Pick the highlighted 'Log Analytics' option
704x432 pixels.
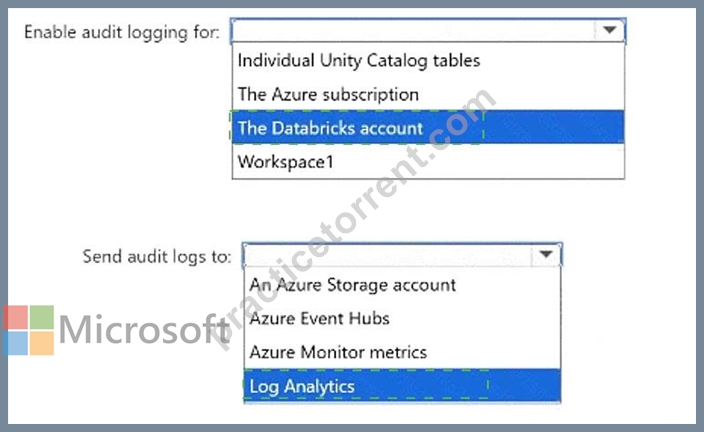pos(402,386)
